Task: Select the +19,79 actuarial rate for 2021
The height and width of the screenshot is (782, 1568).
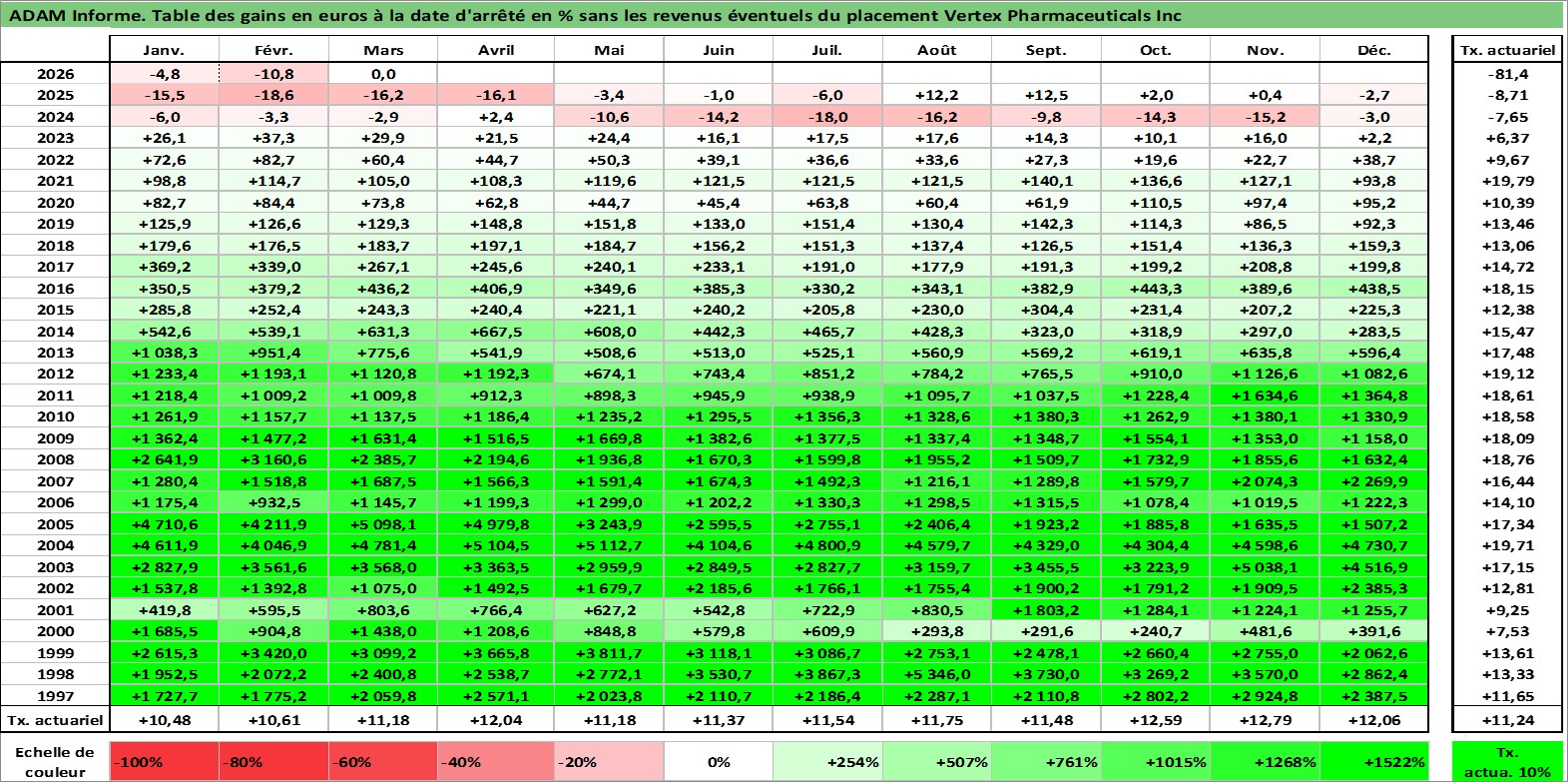Action: tap(1508, 181)
